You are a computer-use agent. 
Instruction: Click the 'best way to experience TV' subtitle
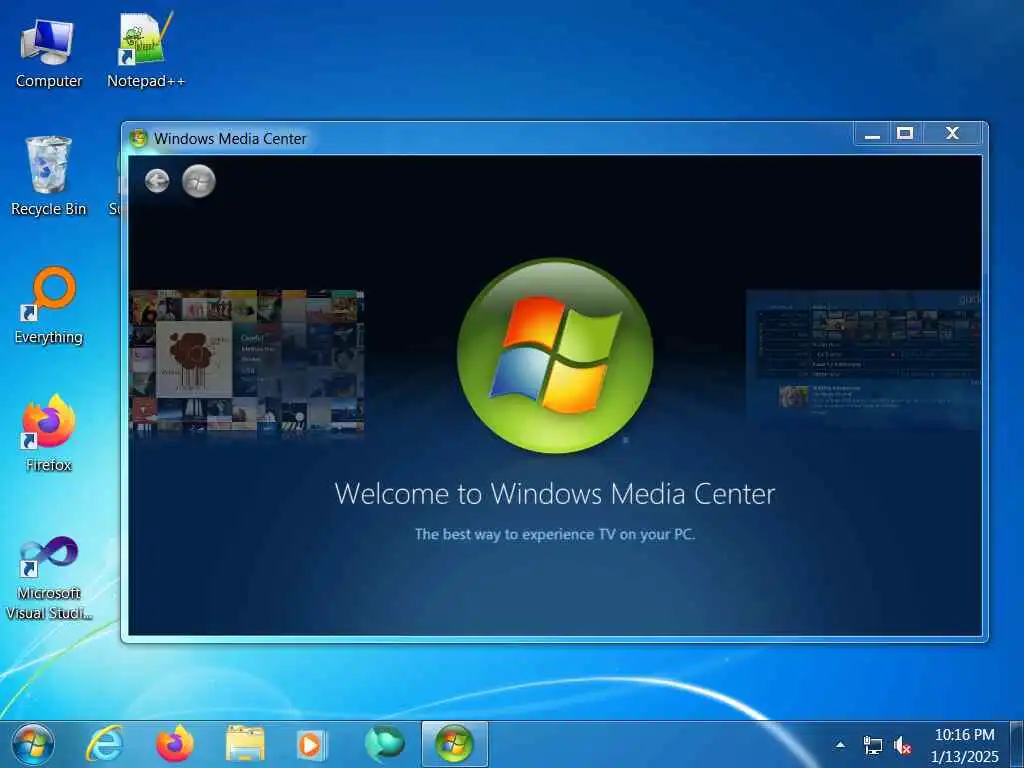(x=554, y=534)
